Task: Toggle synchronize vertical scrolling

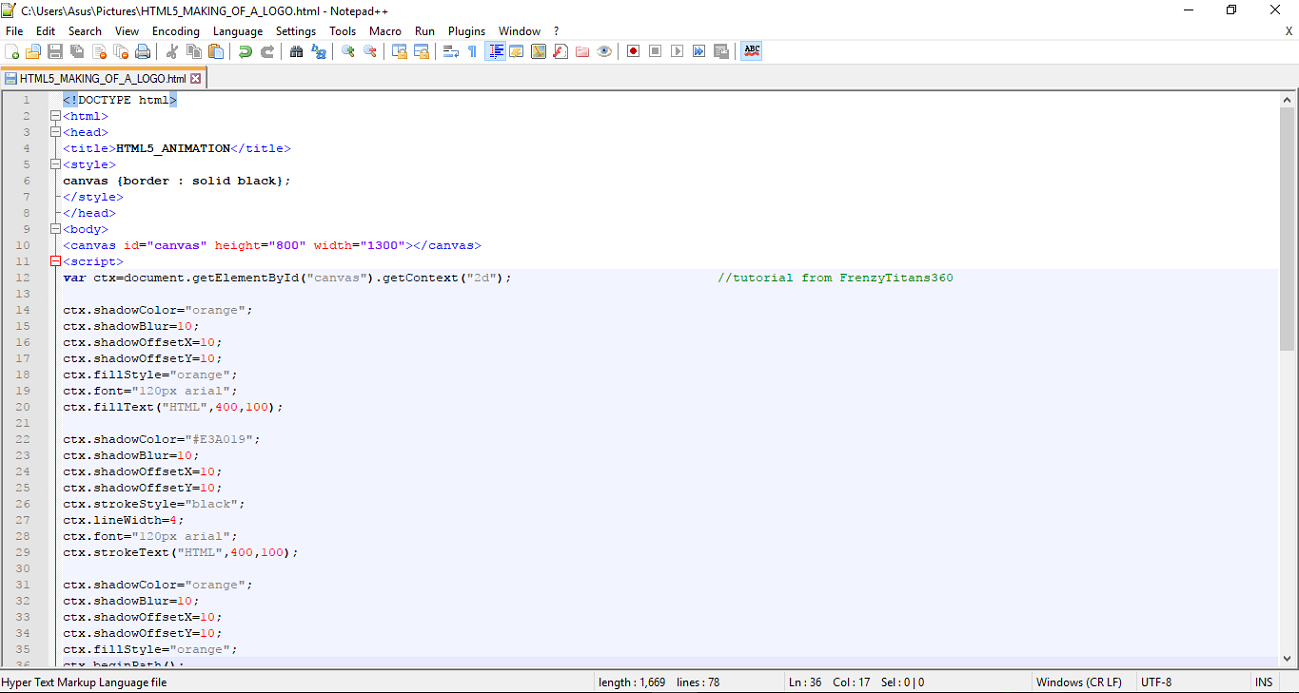Action: [x=400, y=51]
